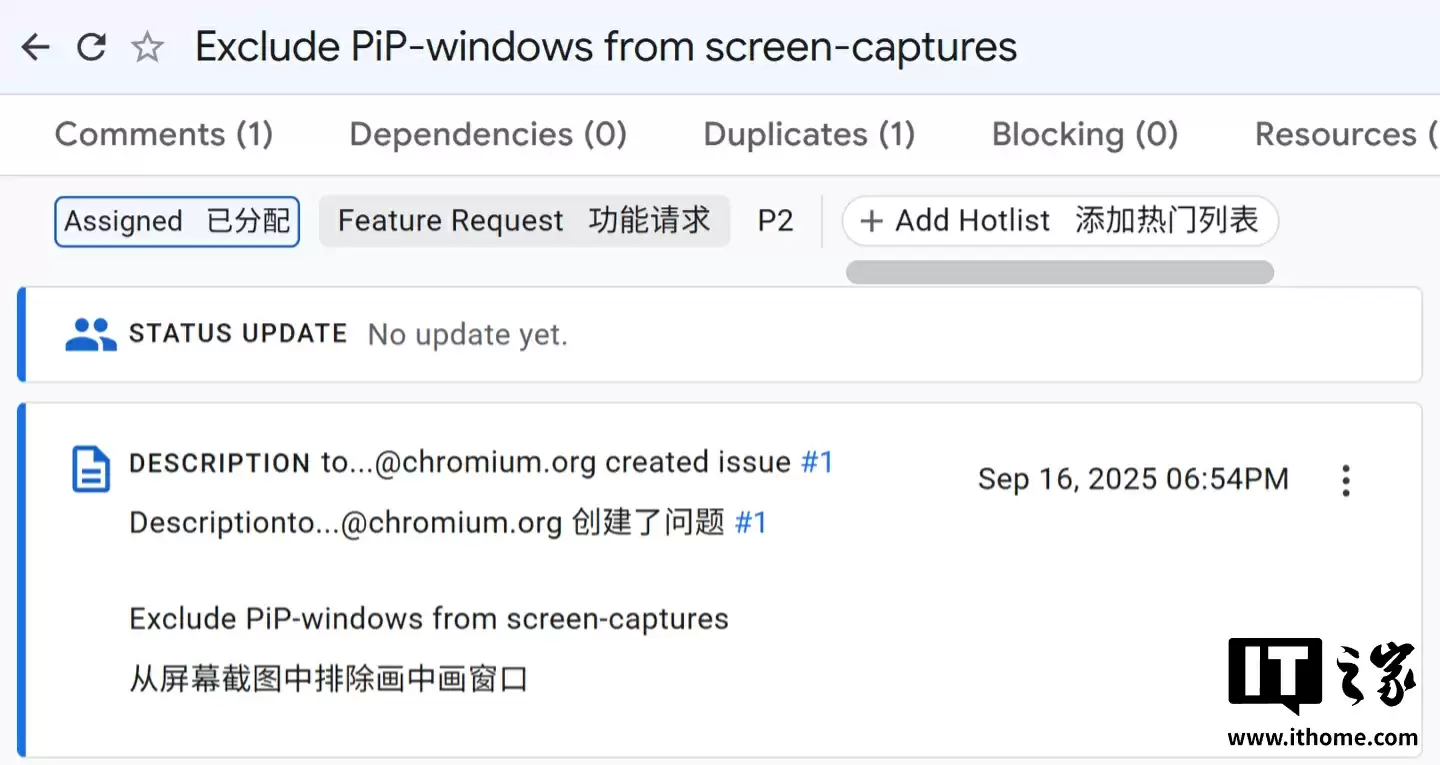Image resolution: width=1440 pixels, height=765 pixels.
Task: Click the horizontal scrollbar under the chips
Action: coord(1059,271)
